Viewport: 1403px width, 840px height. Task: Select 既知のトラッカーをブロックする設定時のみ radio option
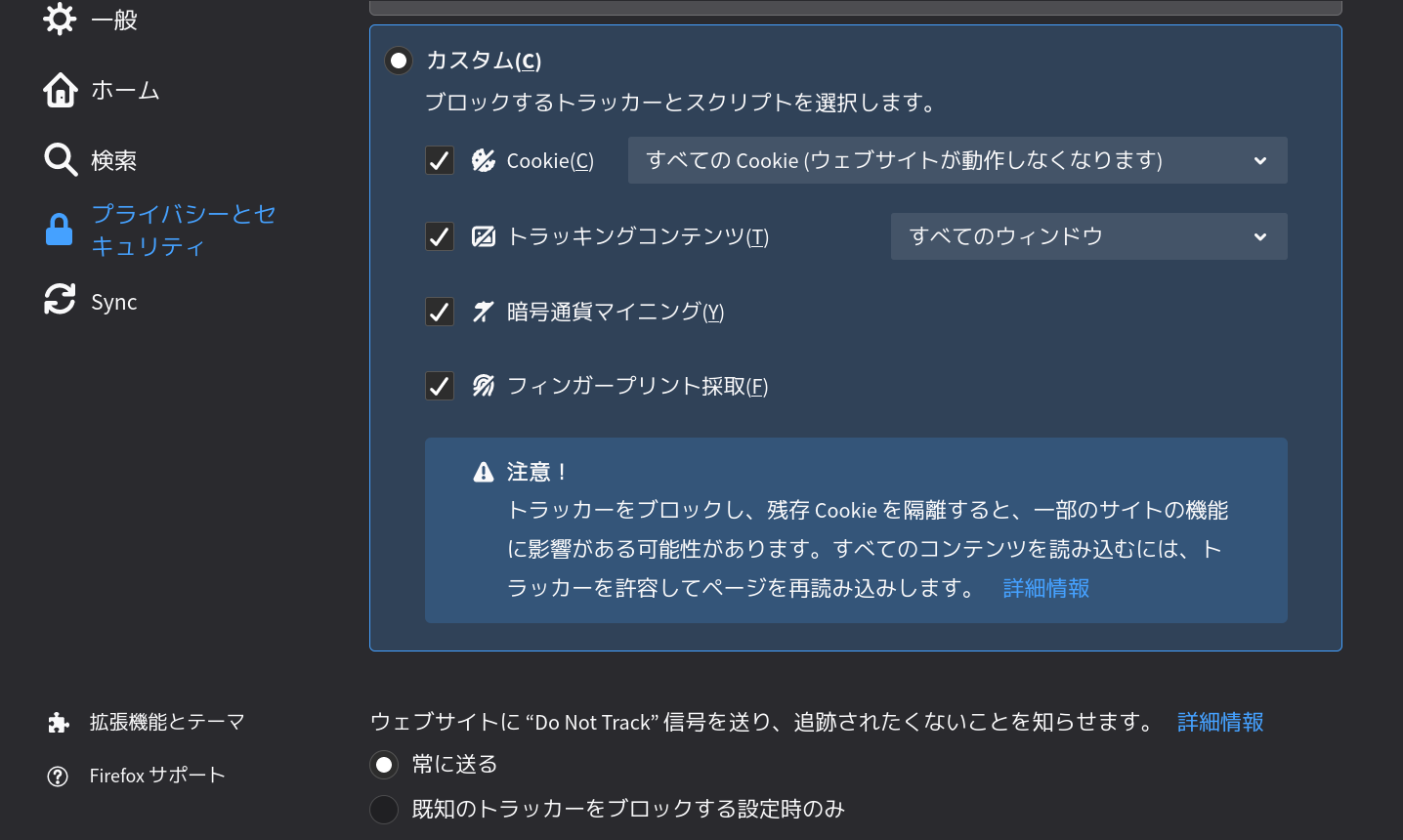384,809
